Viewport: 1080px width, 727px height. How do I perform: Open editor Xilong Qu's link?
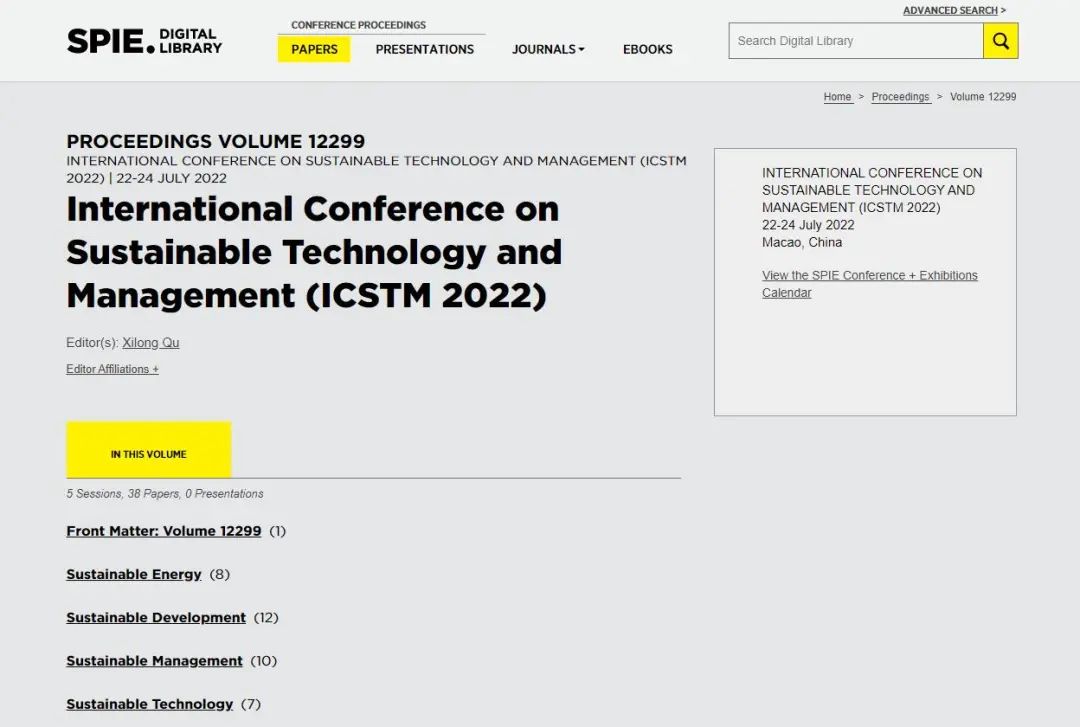pos(151,342)
